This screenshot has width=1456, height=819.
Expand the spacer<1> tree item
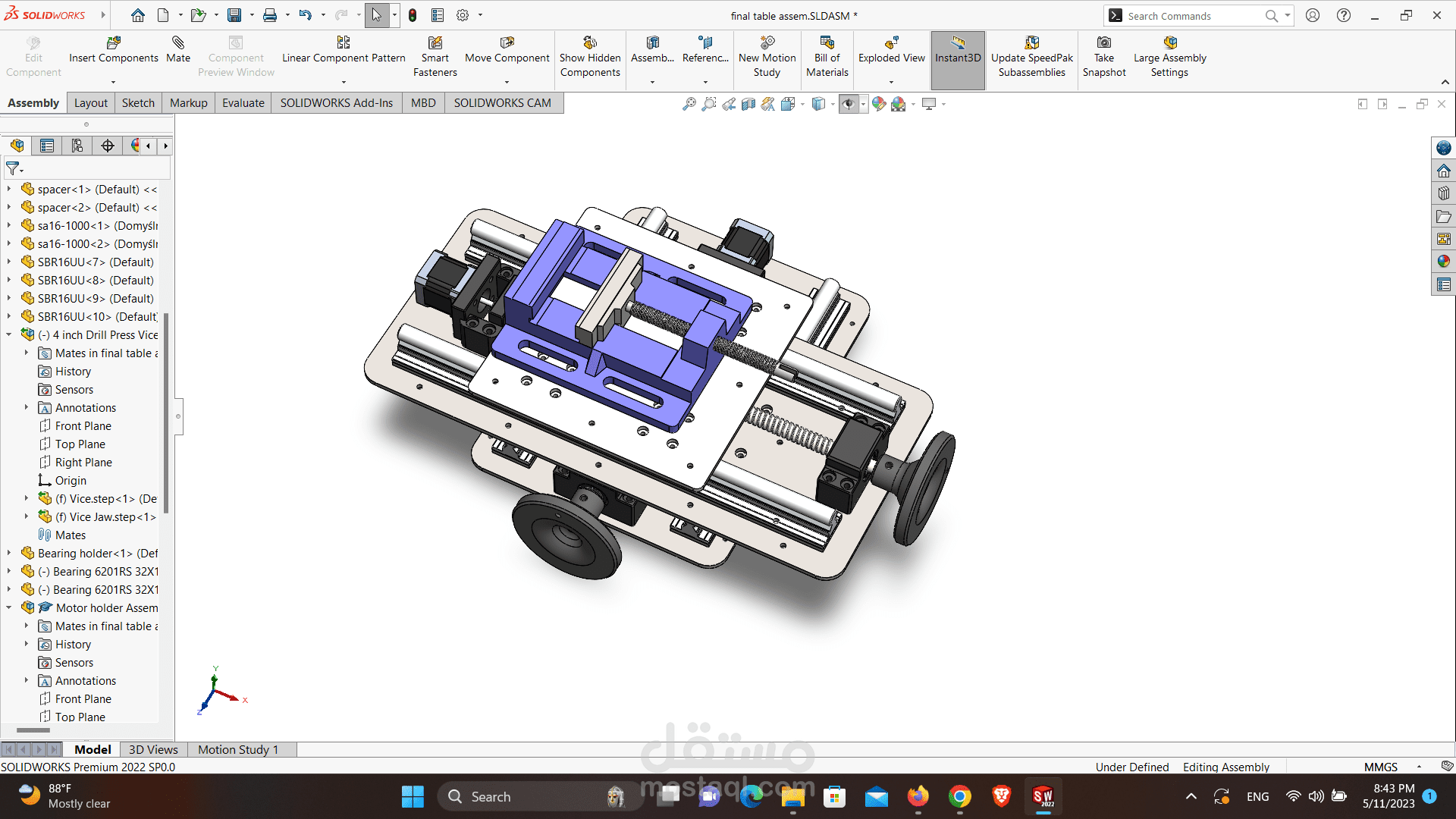click(9, 189)
